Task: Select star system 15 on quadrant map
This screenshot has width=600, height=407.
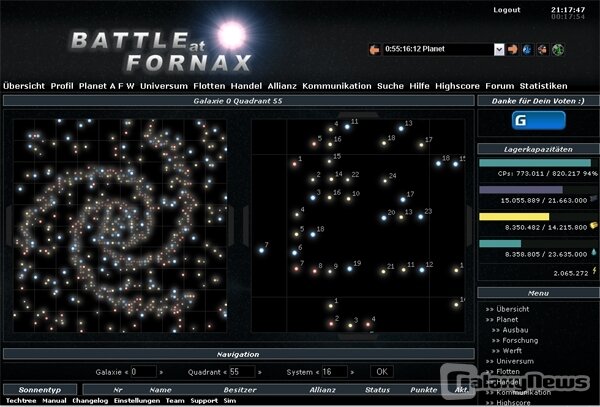Action: click(x=329, y=161)
